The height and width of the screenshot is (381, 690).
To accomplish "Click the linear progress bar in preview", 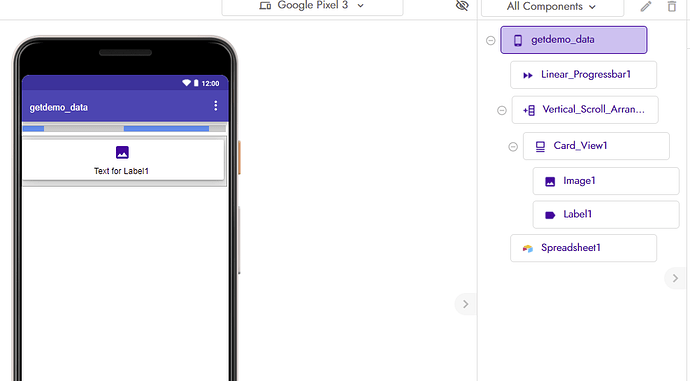I will [125, 128].
